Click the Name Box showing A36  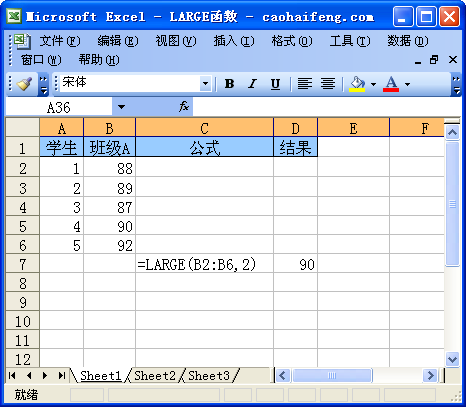59,107
